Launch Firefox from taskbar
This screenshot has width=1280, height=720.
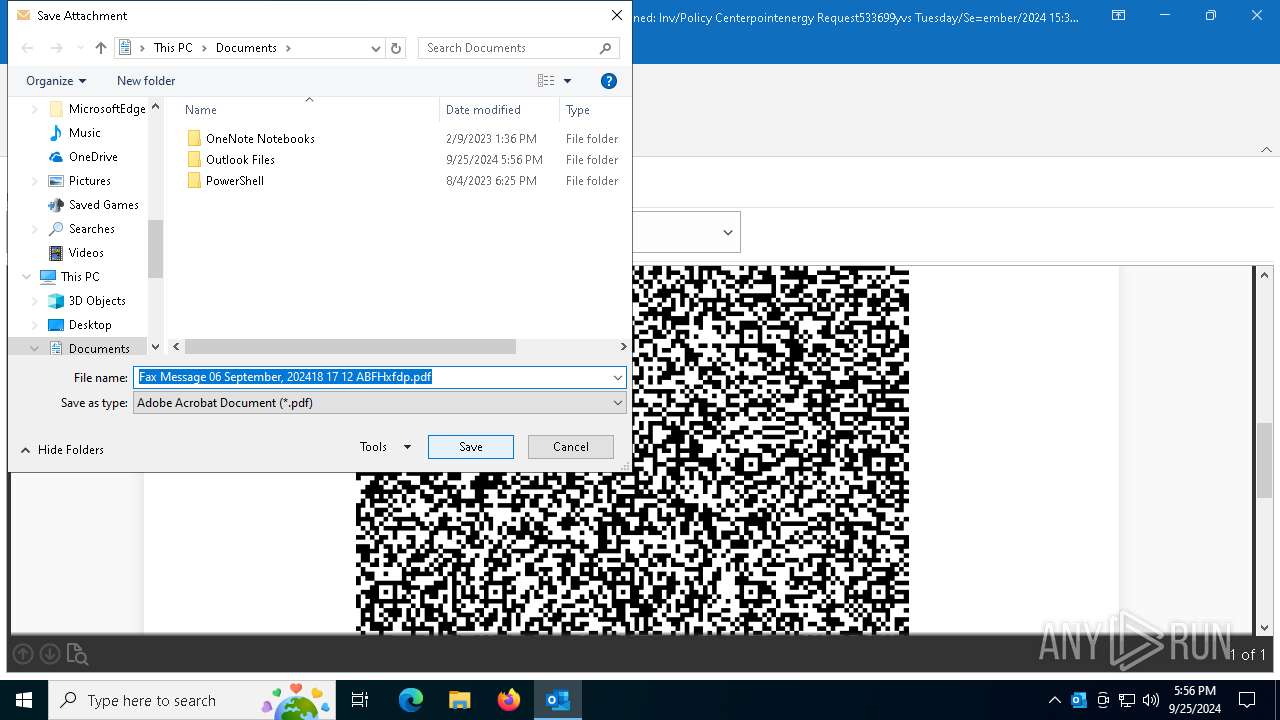point(509,700)
